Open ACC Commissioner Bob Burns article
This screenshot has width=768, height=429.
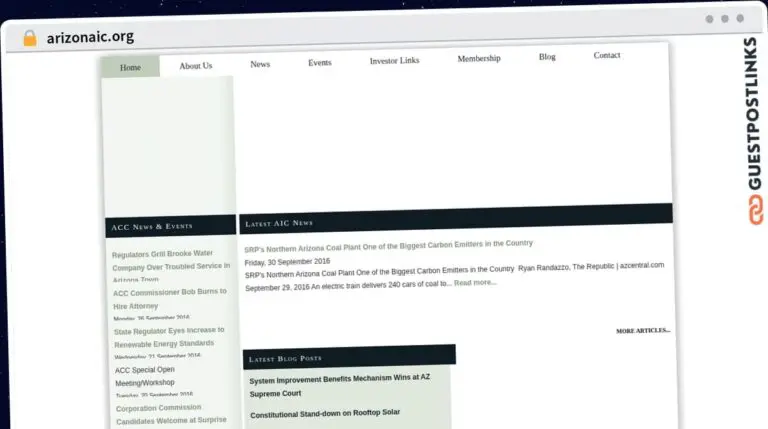[x=170, y=299]
